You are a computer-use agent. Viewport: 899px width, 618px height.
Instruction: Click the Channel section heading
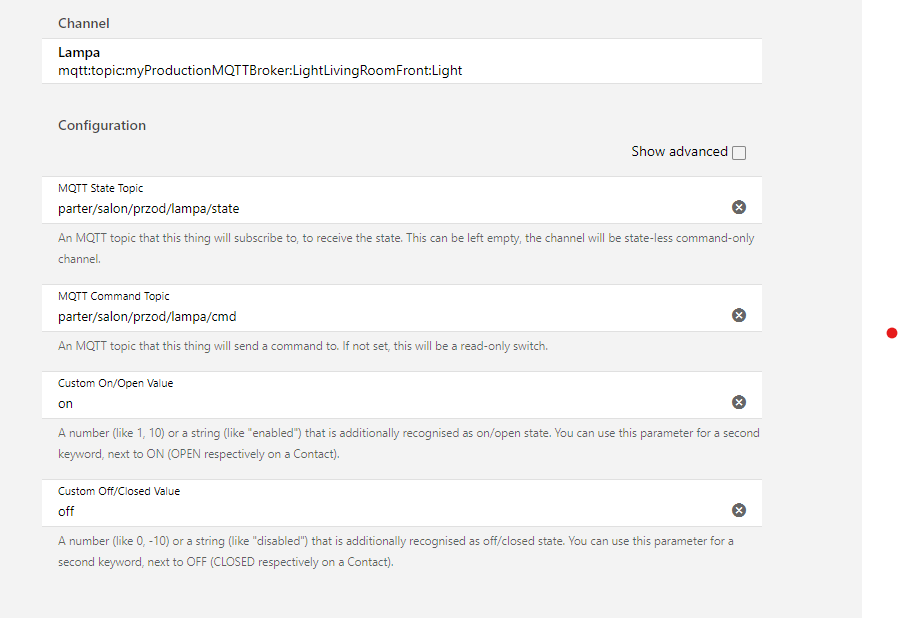[84, 24]
